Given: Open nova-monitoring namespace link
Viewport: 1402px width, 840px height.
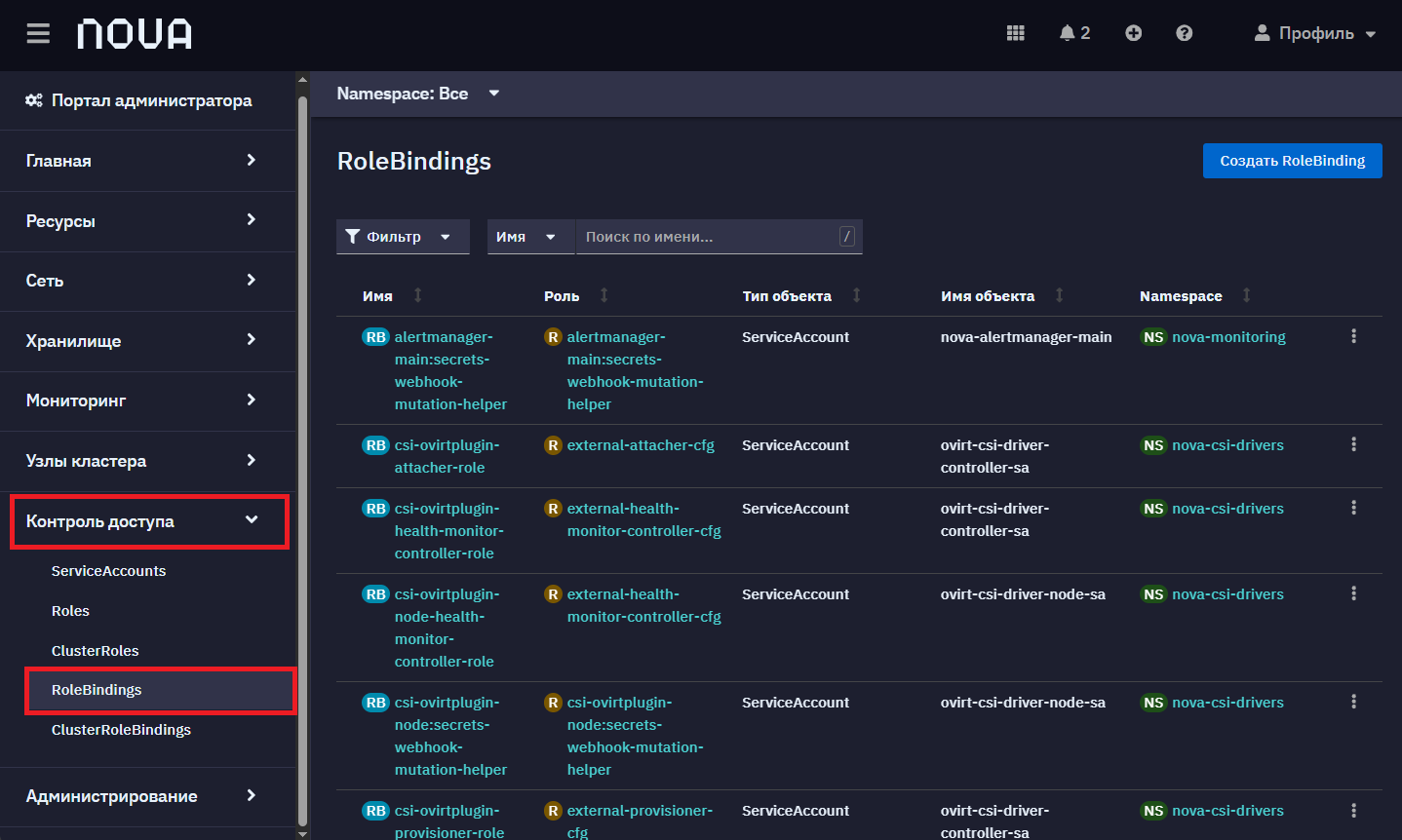Looking at the screenshot, I should 1228,337.
